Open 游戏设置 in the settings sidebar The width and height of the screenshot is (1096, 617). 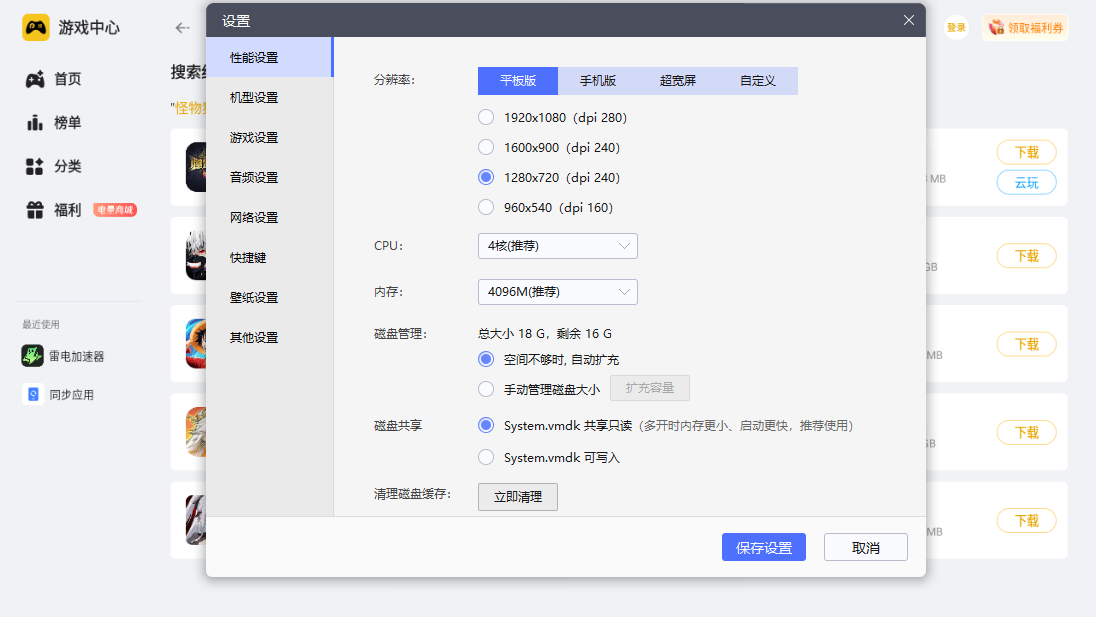[x=254, y=138]
